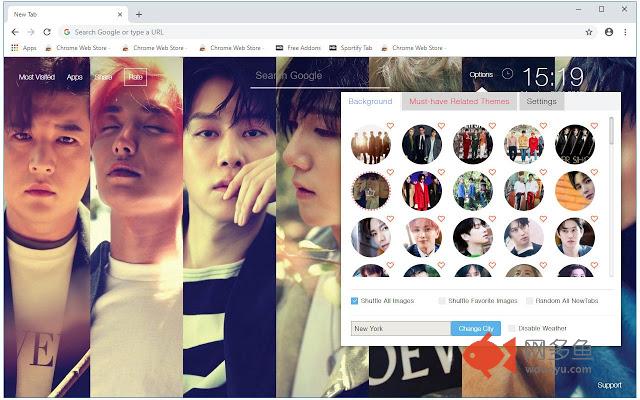The image size is (640, 400).
Task: Select first row fifth black thumbnail
Action: click(x=575, y=144)
